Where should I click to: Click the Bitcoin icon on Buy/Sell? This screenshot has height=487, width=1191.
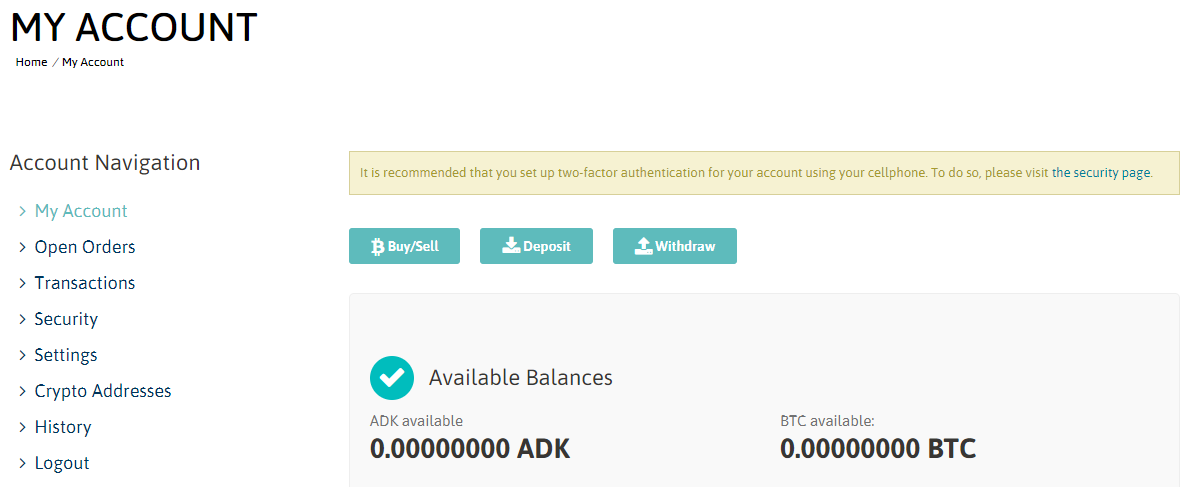click(x=378, y=247)
